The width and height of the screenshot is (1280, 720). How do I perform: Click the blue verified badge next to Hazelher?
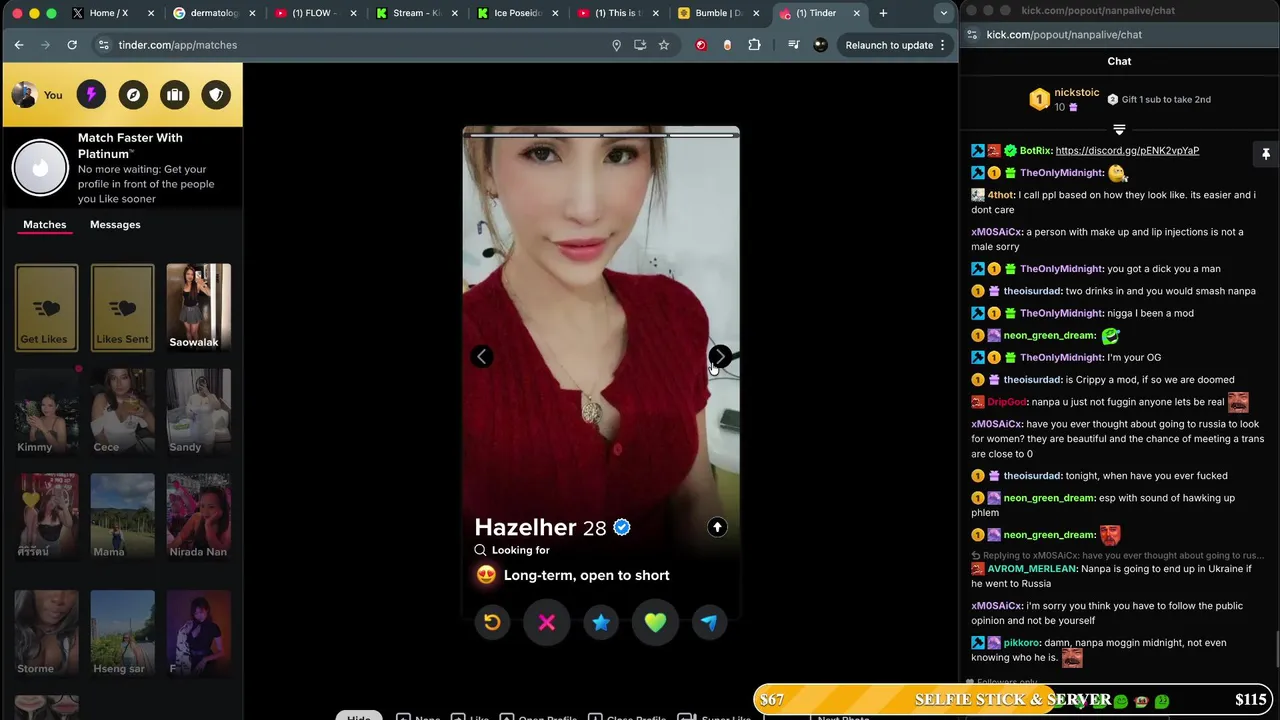pos(622,527)
